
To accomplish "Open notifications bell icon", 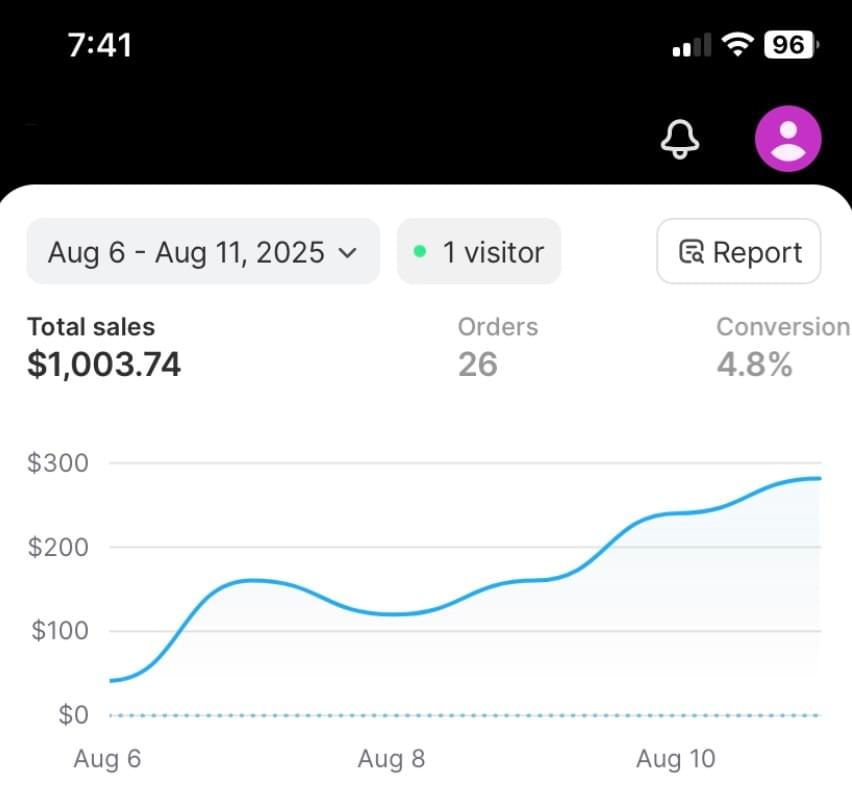I will point(680,140).
